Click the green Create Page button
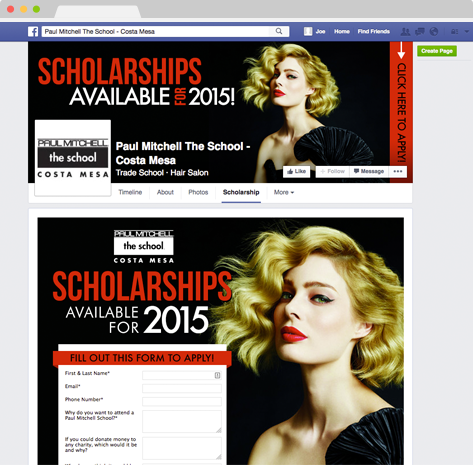The height and width of the screenshot is (465, 473). (437, 51)
